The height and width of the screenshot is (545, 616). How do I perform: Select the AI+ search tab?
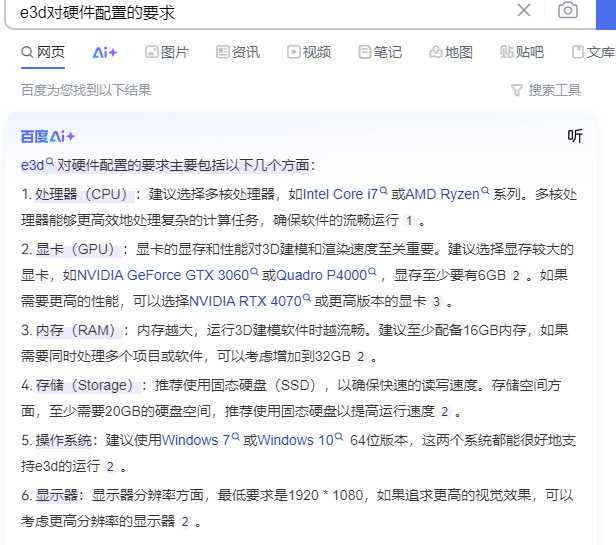105,52
